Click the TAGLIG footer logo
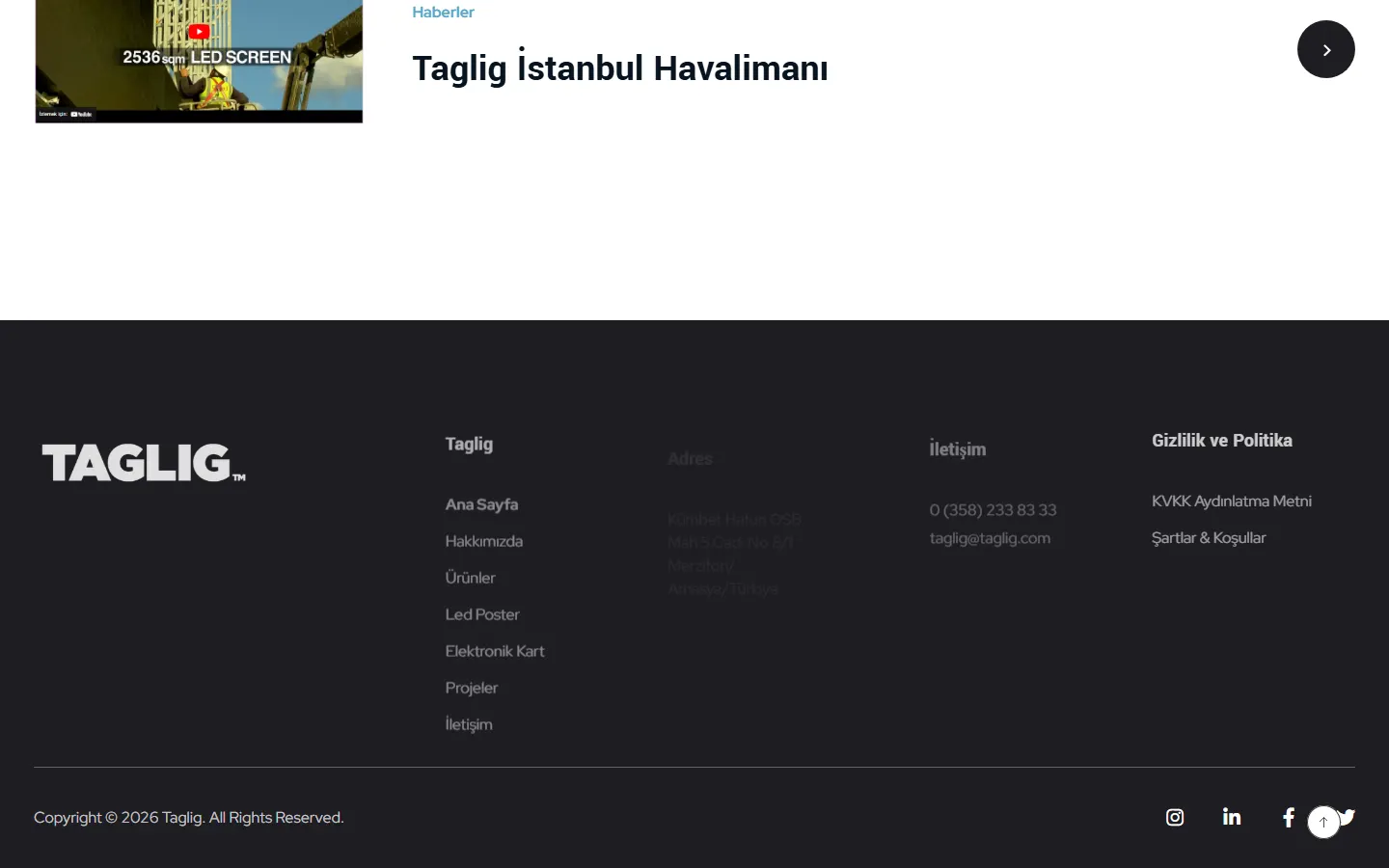The image size is (1389, 868). click(x=144, y=463)
